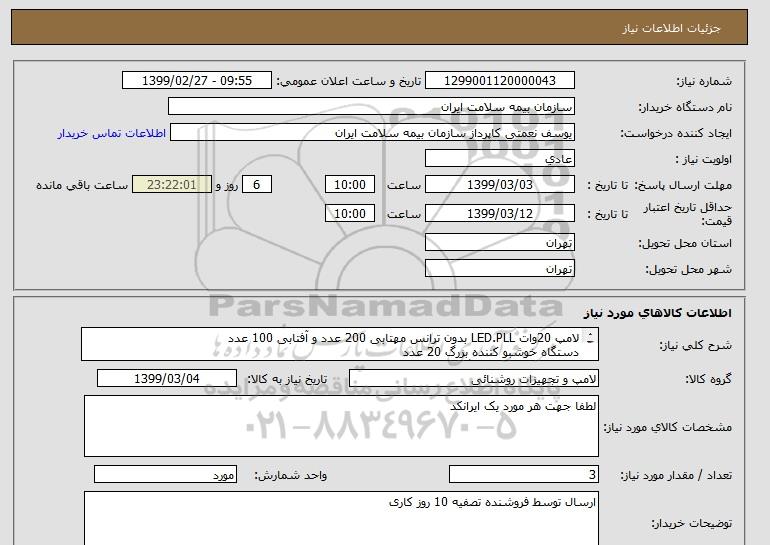This screenshot has height=545, width=770.
Task: Click the general need description text box (شرح کلی نیاز)
Action: [340, 344]
